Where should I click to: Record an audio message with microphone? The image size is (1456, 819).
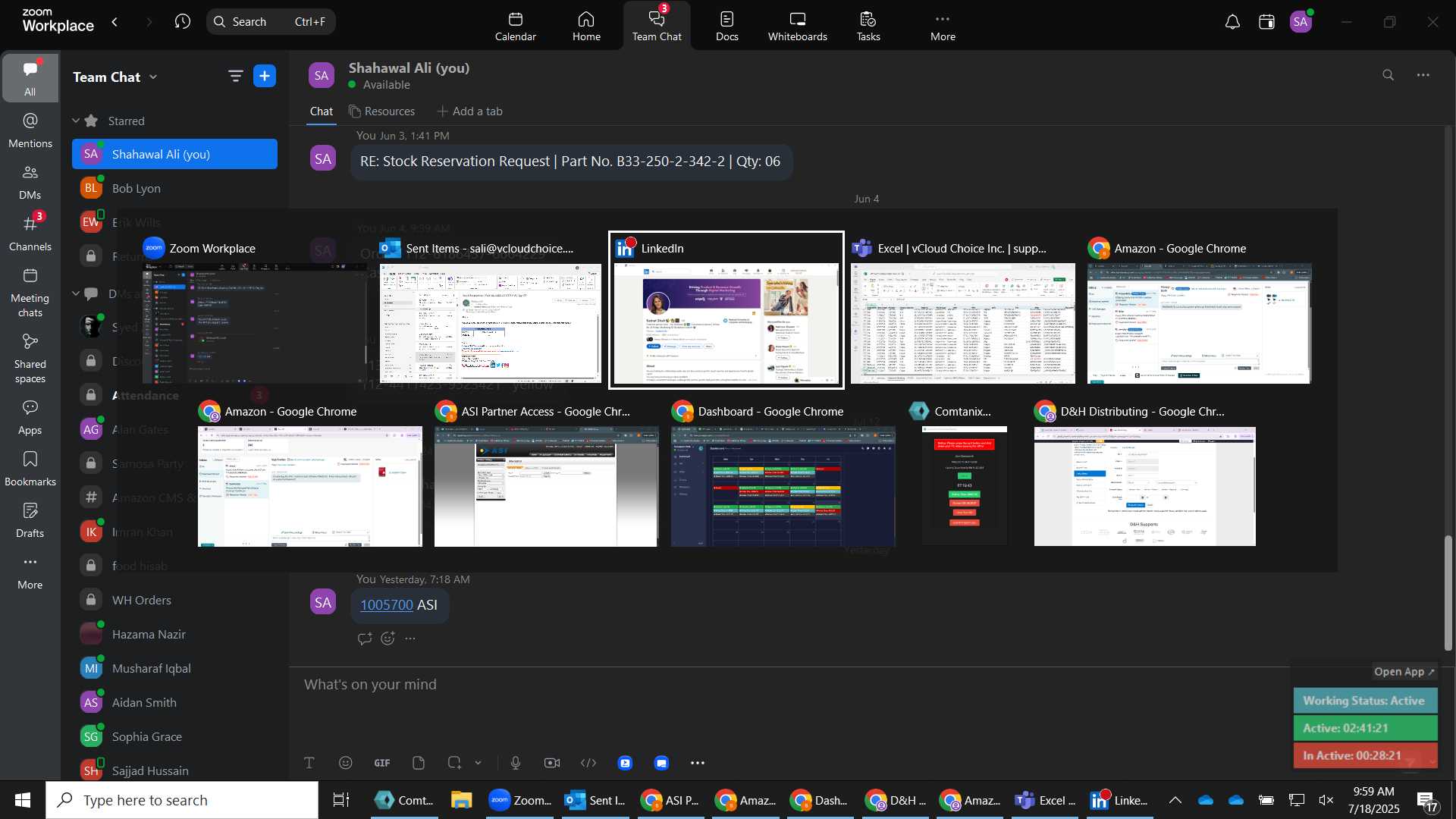tap(516, 763)
